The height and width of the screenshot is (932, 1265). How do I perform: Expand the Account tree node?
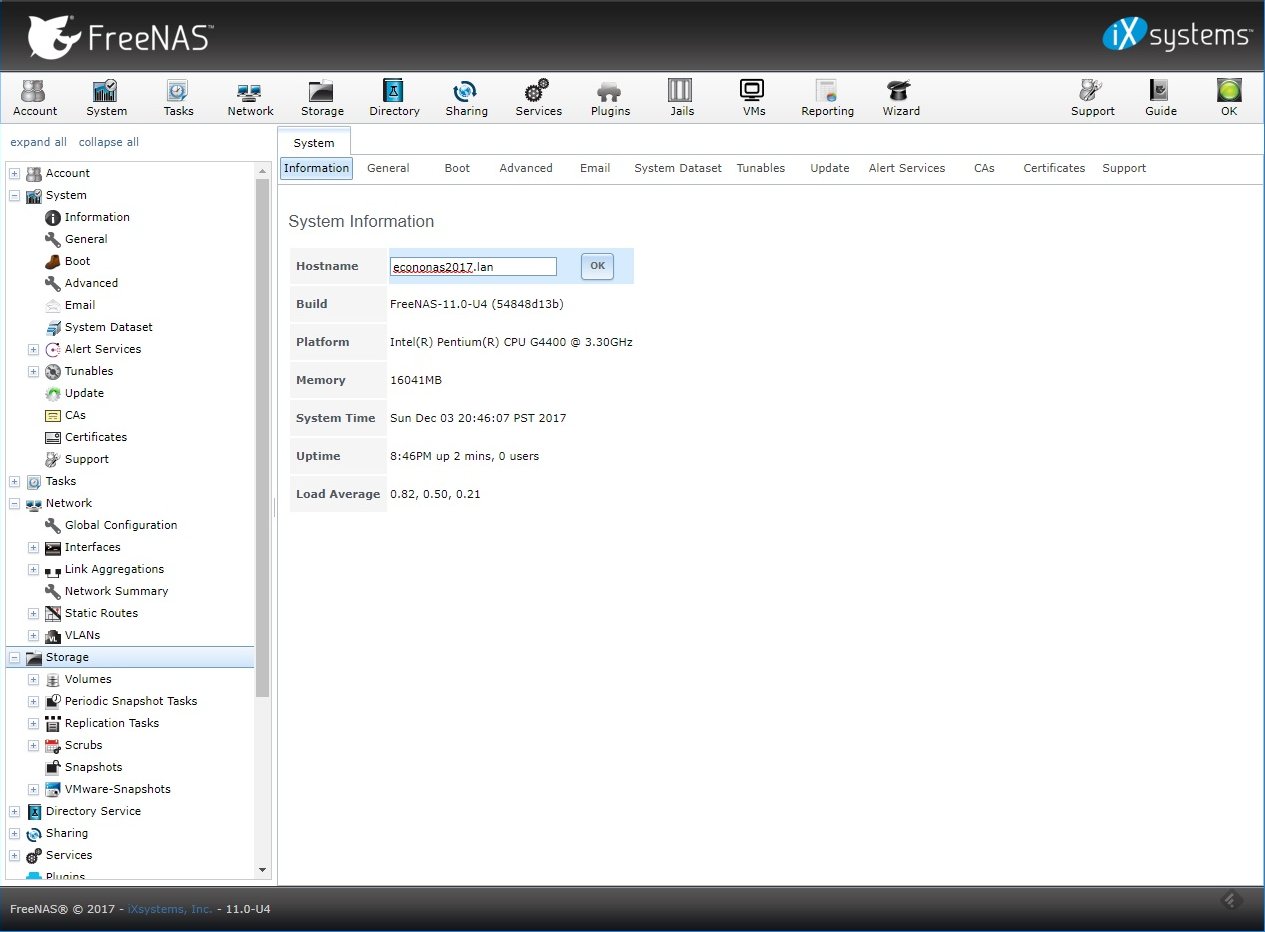(x=15, y=173)
